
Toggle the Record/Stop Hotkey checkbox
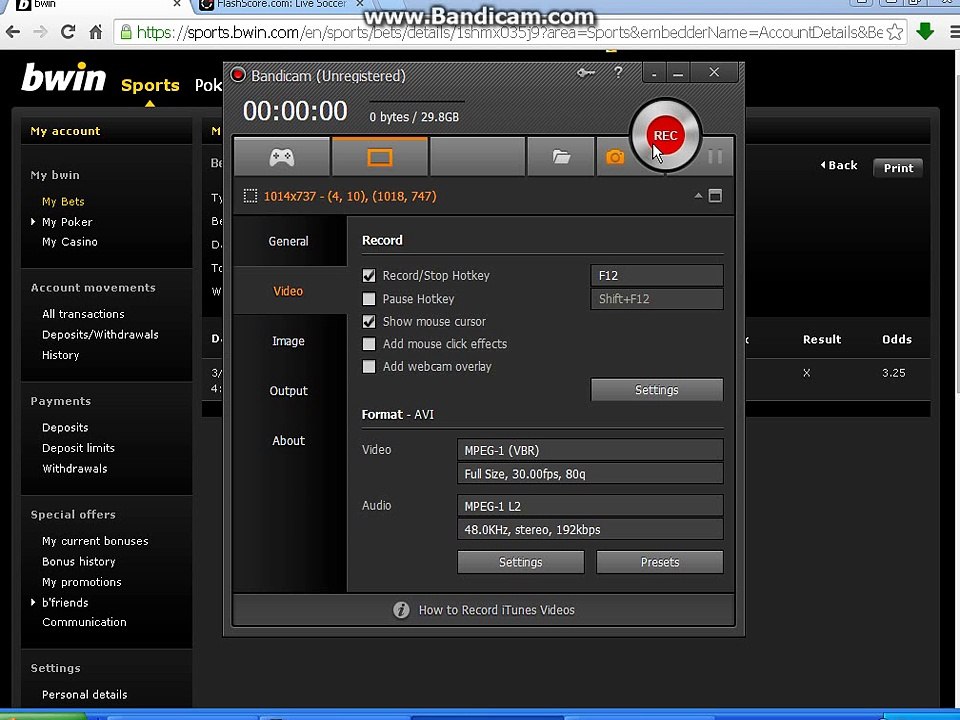369,276
